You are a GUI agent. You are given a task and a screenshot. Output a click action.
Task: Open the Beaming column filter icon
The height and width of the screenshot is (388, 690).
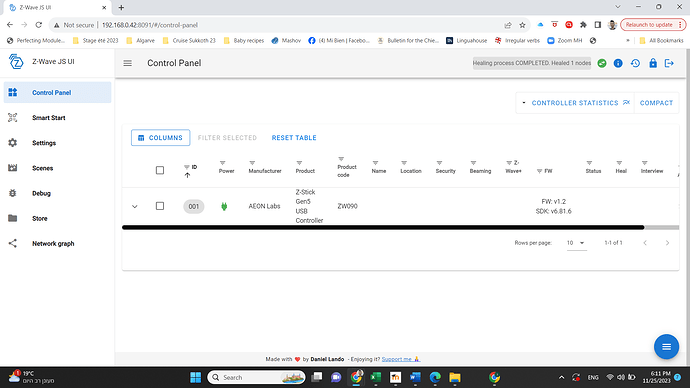coord(473,163)
